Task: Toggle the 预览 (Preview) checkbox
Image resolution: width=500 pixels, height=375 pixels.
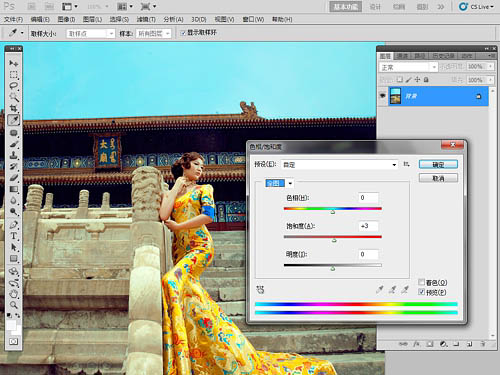Action: click(422, 292)
